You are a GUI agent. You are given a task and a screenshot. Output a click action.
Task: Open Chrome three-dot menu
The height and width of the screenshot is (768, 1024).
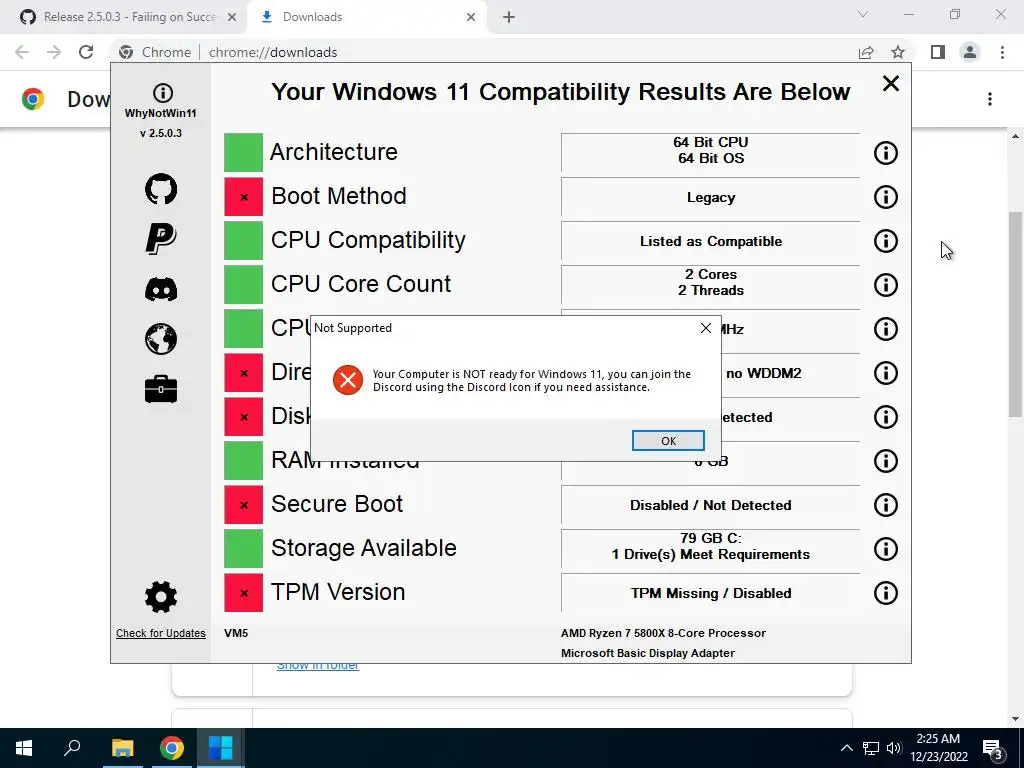[x=1002, y=52]
